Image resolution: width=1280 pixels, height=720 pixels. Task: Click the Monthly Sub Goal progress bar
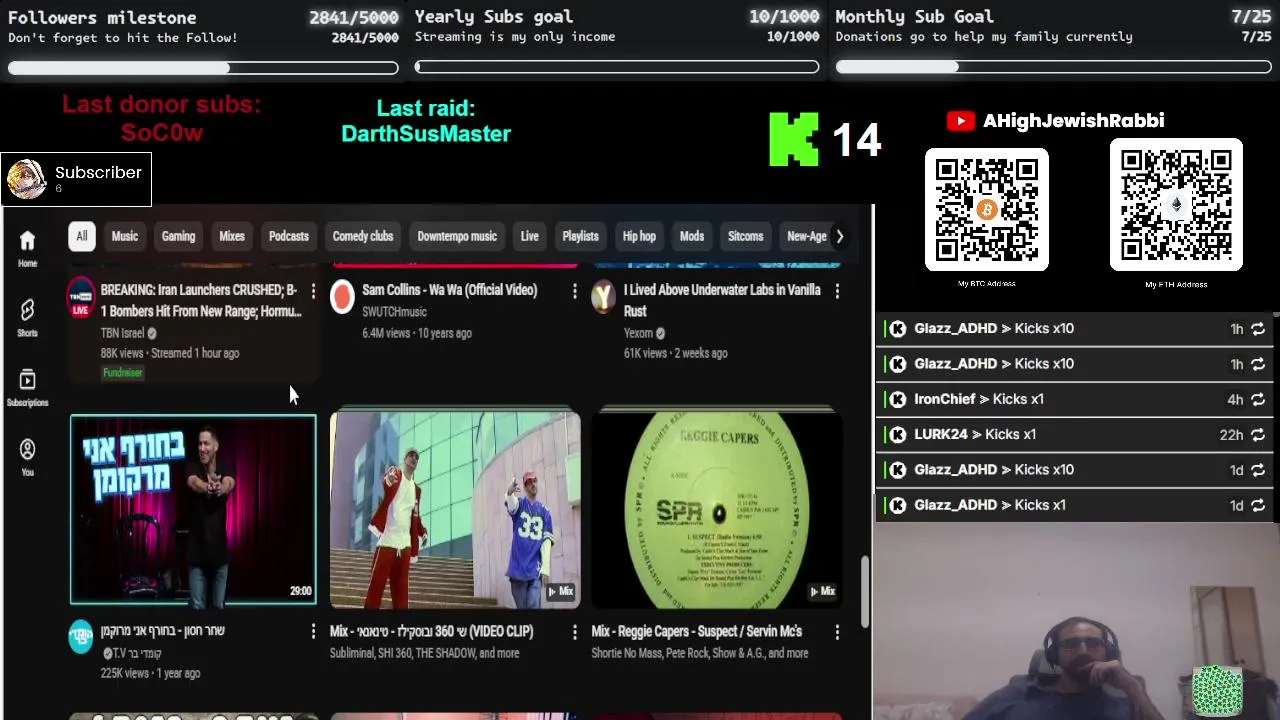(x=1054, y=68)
